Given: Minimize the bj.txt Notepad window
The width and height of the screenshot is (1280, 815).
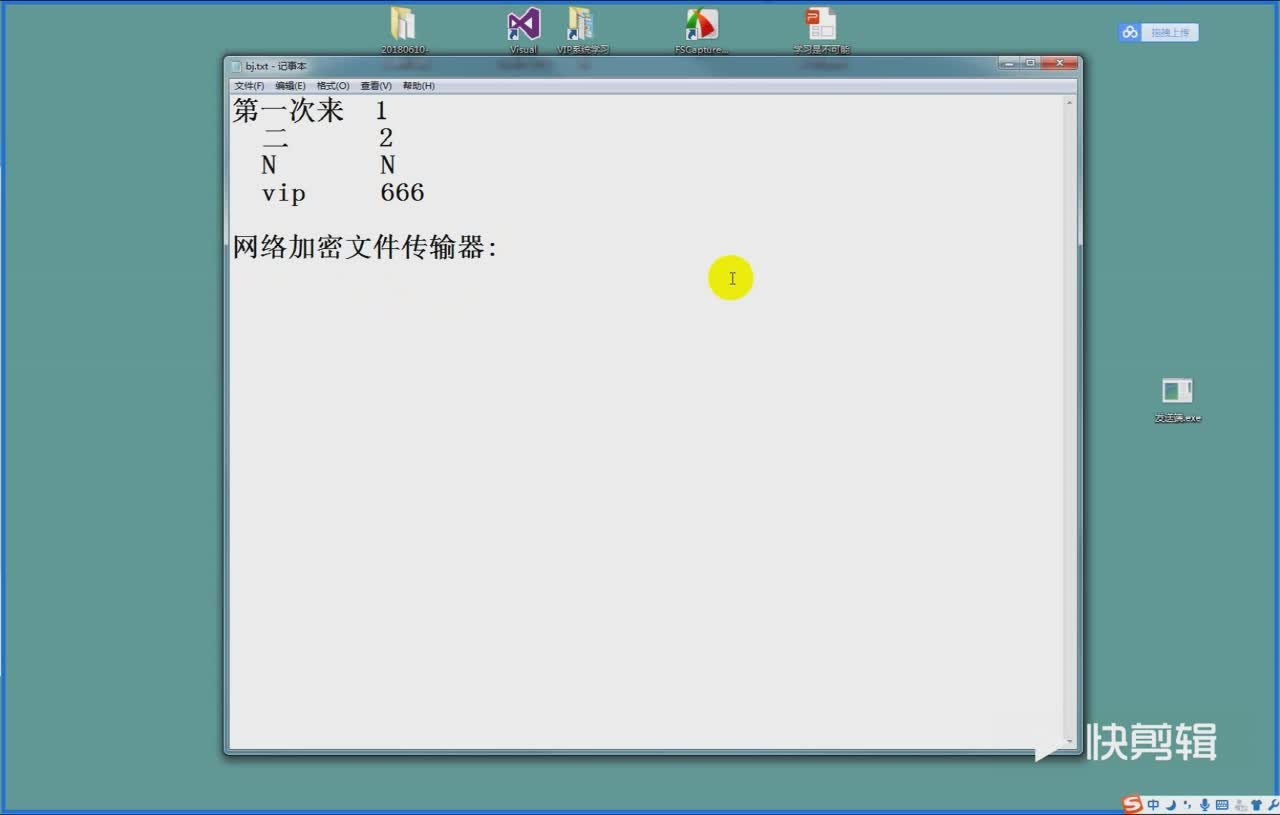Looking at the screenshot, I should coord(1009,63).
